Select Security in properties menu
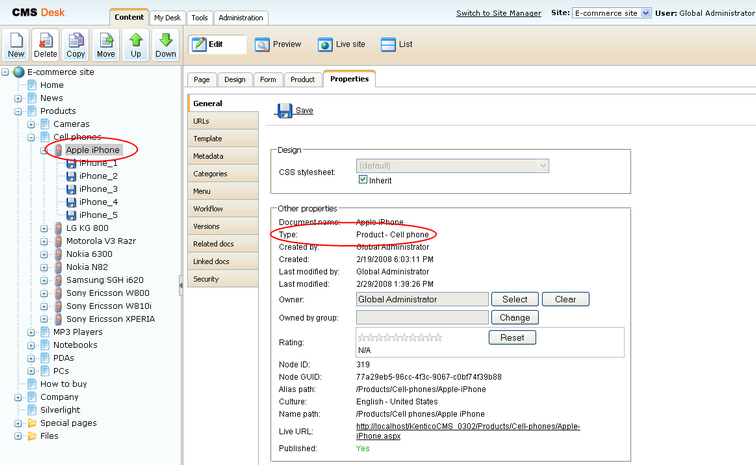 click(223, 279)
